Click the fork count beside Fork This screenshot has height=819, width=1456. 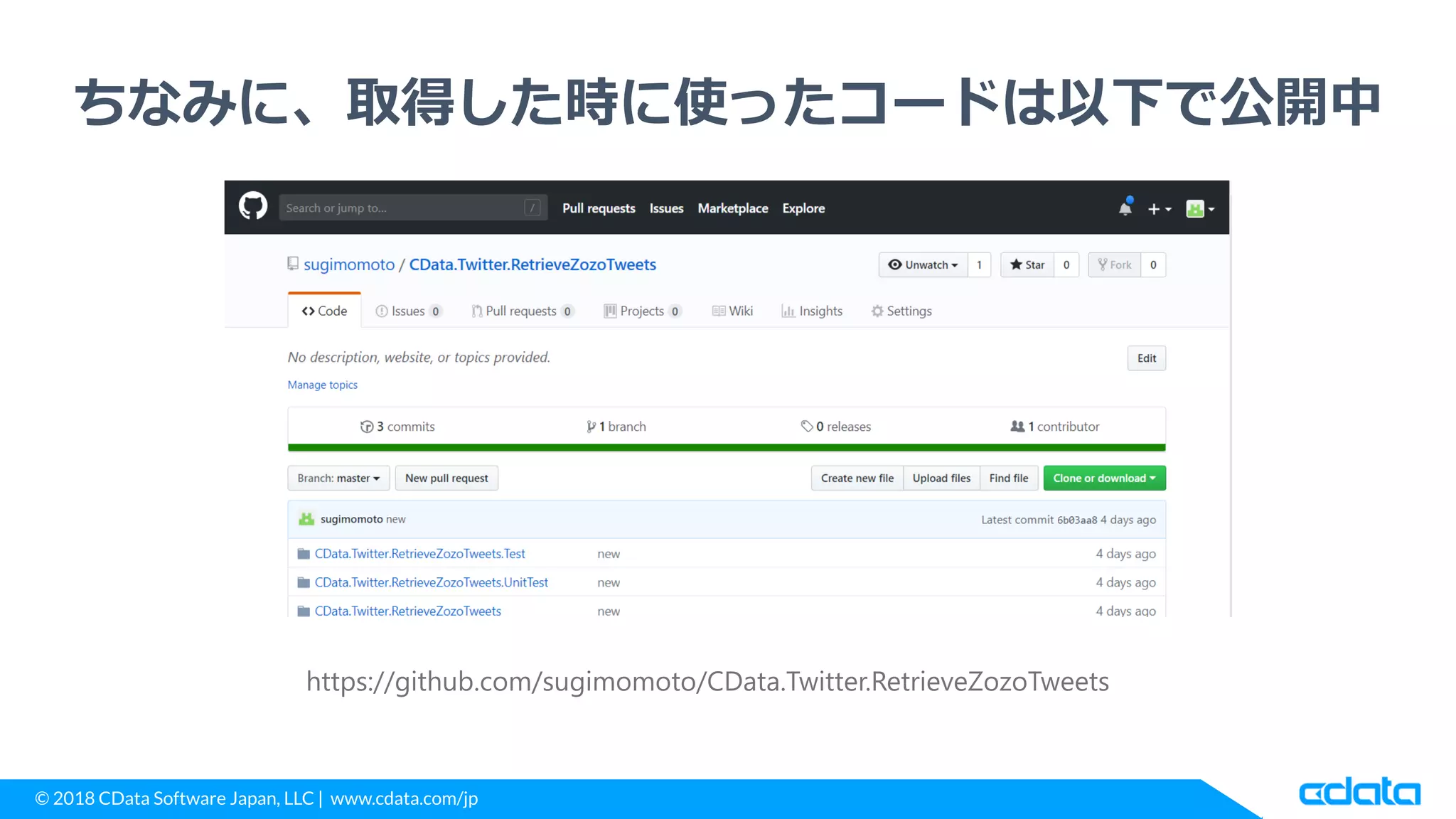click(x=1153, y=265)
